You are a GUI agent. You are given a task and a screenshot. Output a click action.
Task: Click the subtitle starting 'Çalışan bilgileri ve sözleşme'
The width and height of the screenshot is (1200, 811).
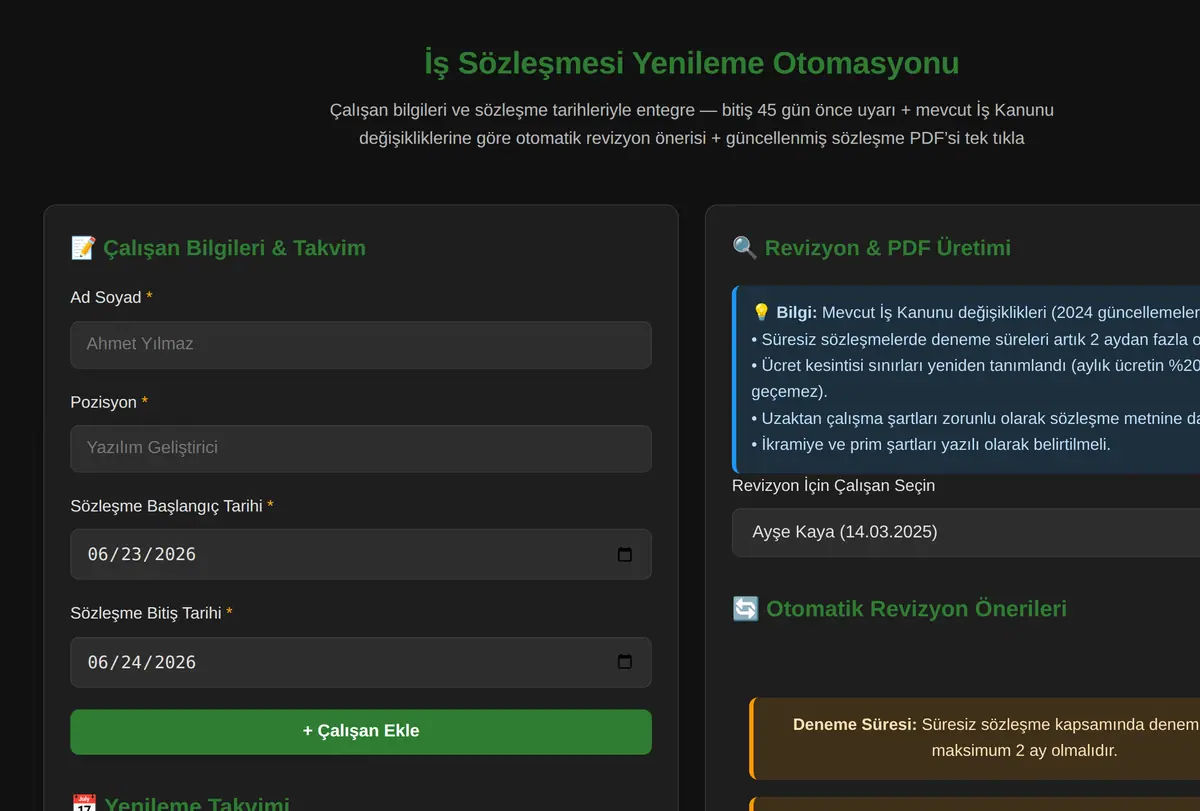[691, 124]
